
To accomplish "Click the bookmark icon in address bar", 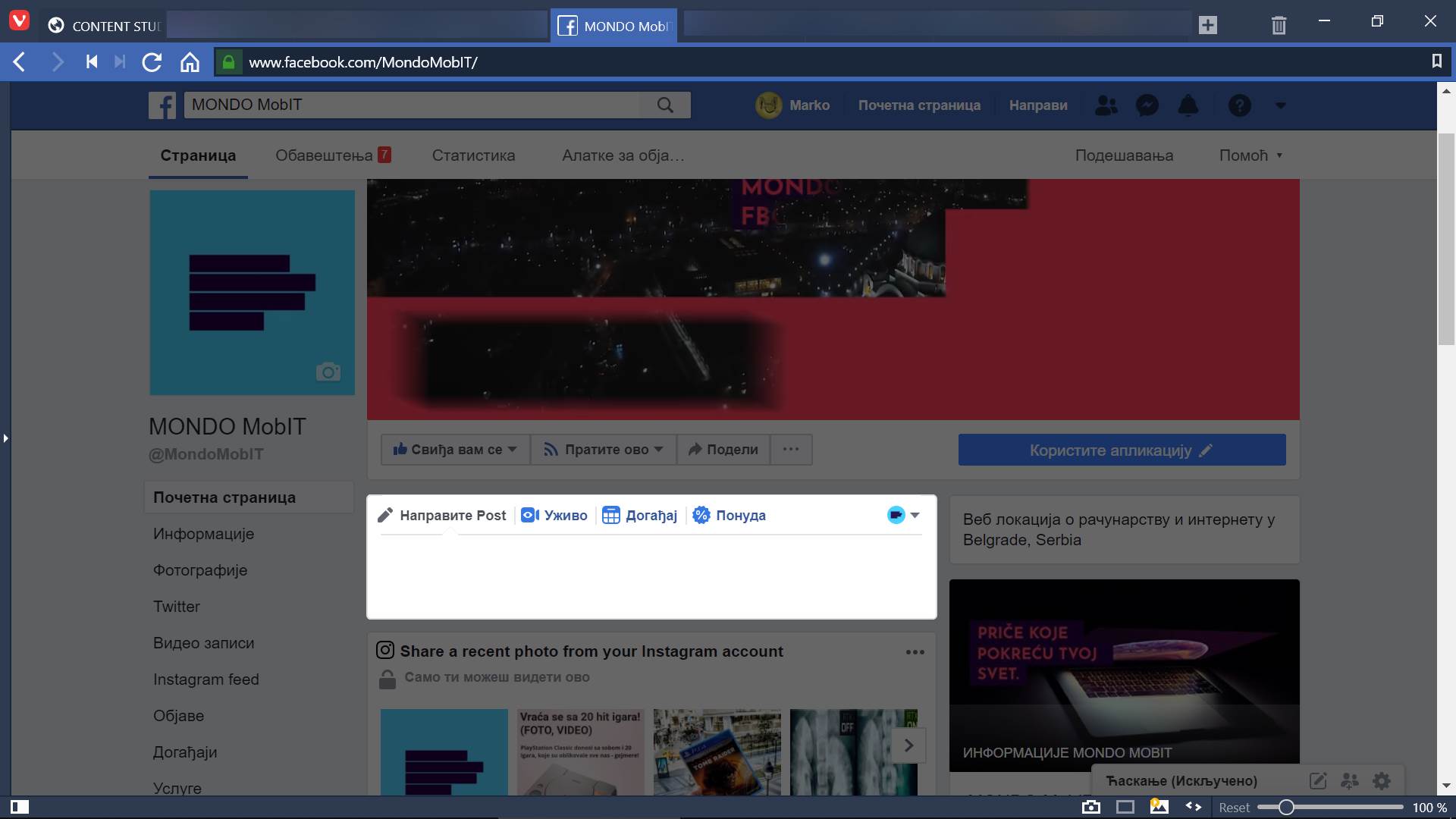I will click(x=1436, y=61).
